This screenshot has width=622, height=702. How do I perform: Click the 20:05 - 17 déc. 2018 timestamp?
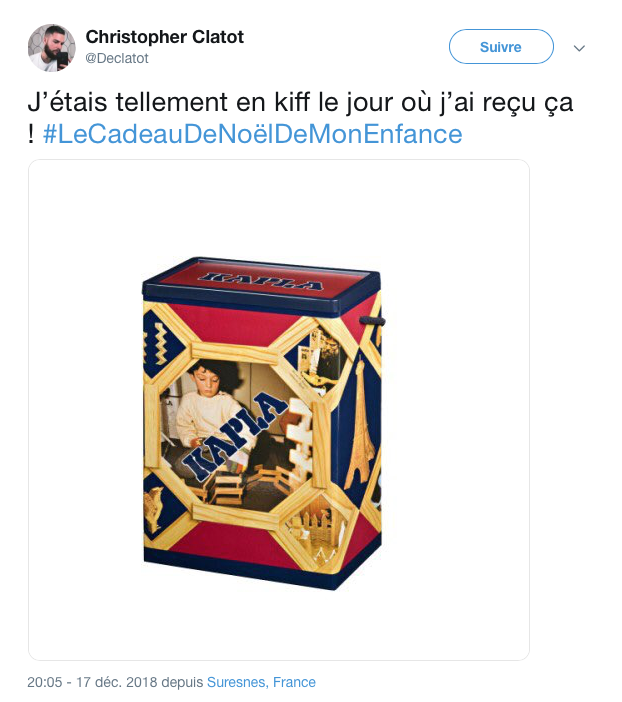[x=92, y=682]
